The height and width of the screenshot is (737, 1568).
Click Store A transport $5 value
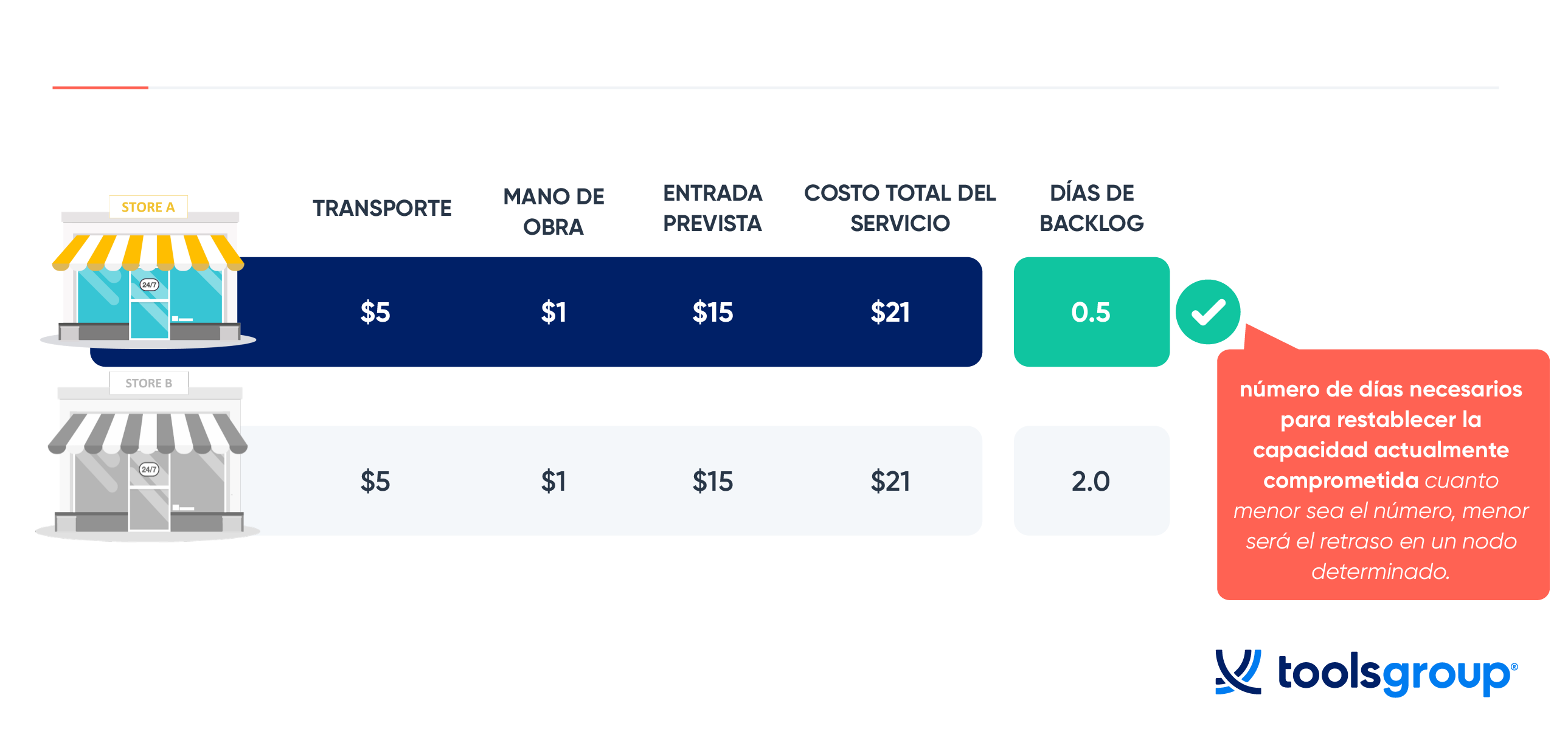pos(375,312)
